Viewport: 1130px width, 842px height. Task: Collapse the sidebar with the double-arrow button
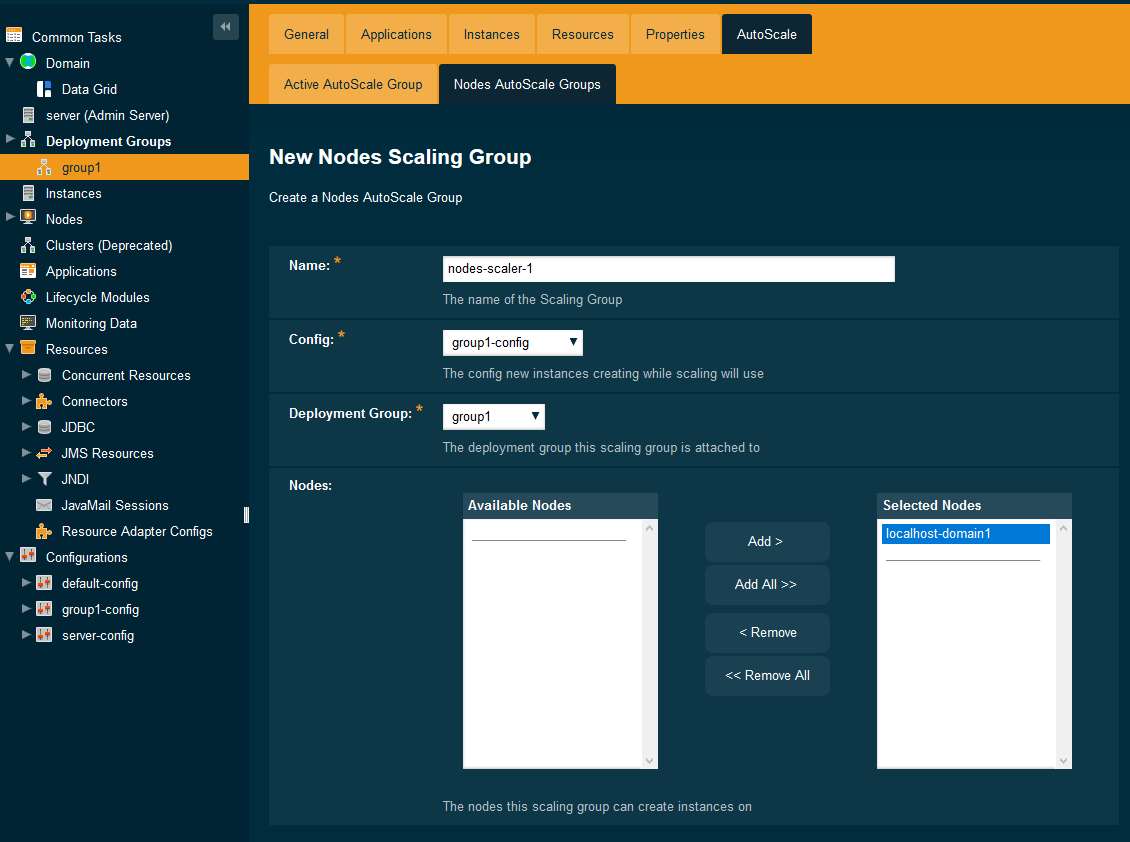coord(226,27)
